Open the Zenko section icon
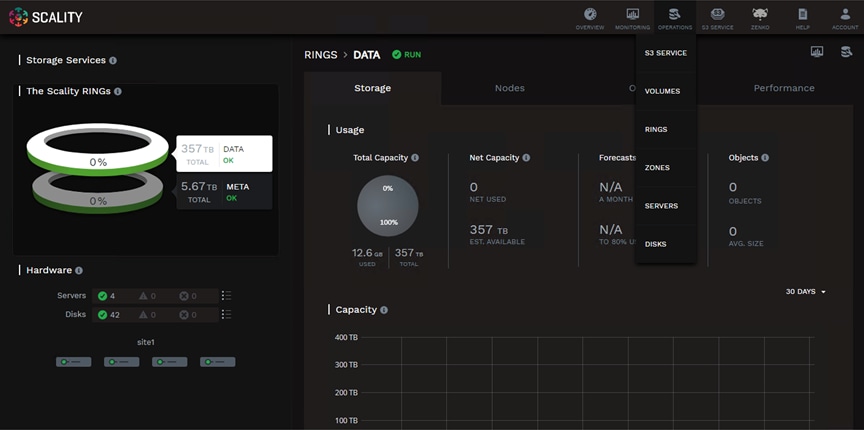This screenshot has height=430, width=864. point(759,14)
